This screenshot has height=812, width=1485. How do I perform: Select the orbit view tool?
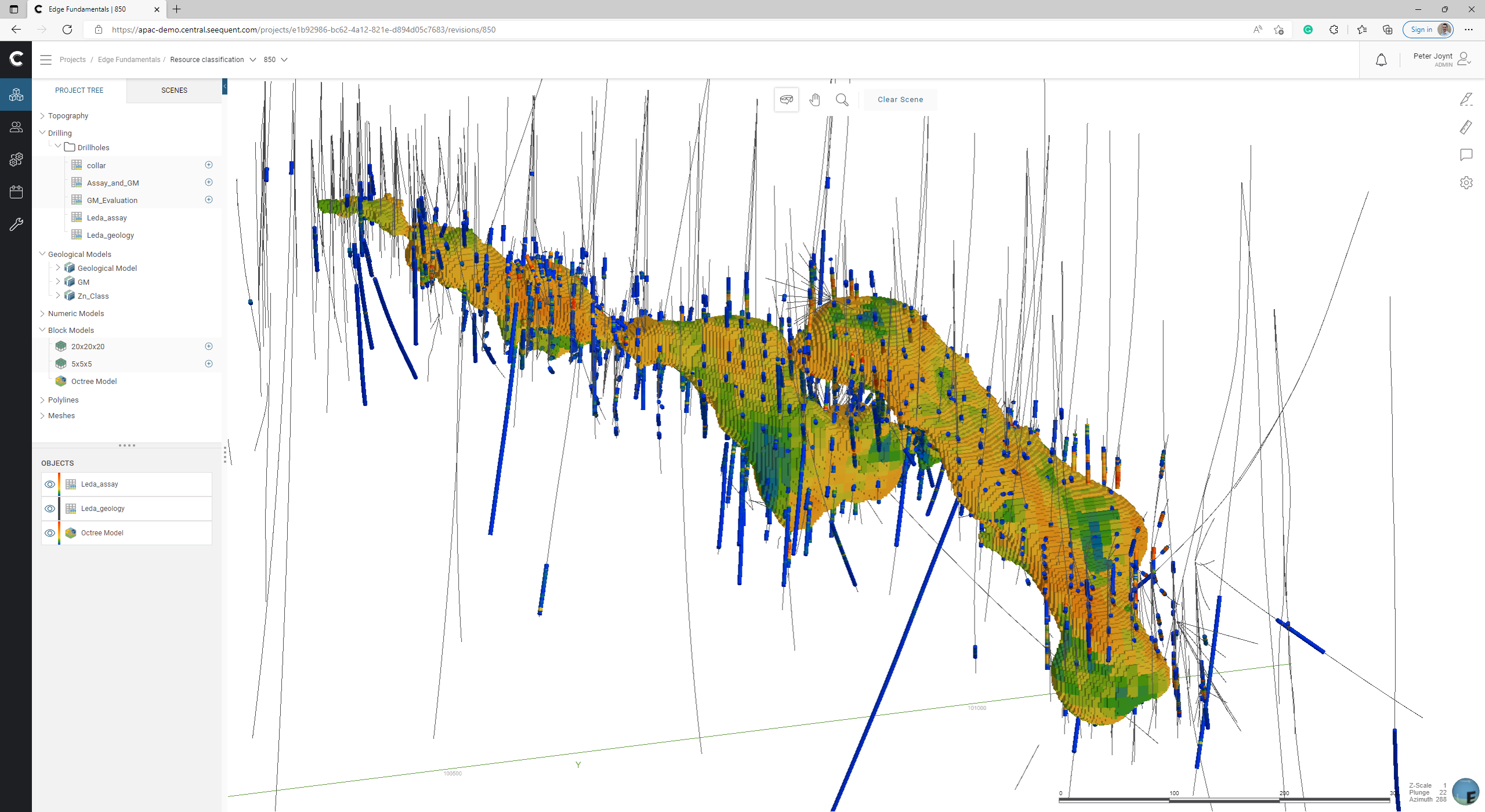point(787,100)
